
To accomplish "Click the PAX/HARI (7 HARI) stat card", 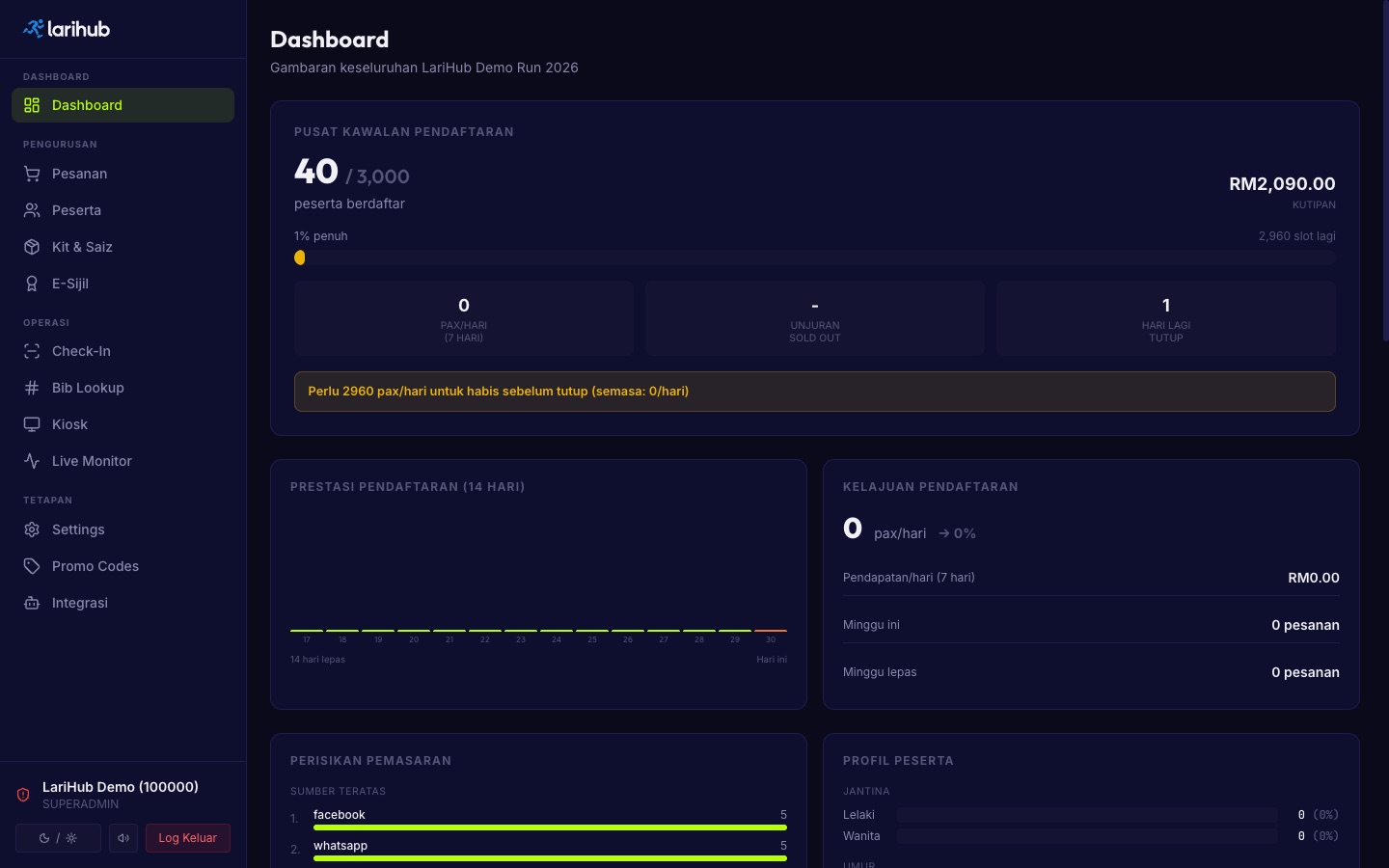I will (464, 318).
